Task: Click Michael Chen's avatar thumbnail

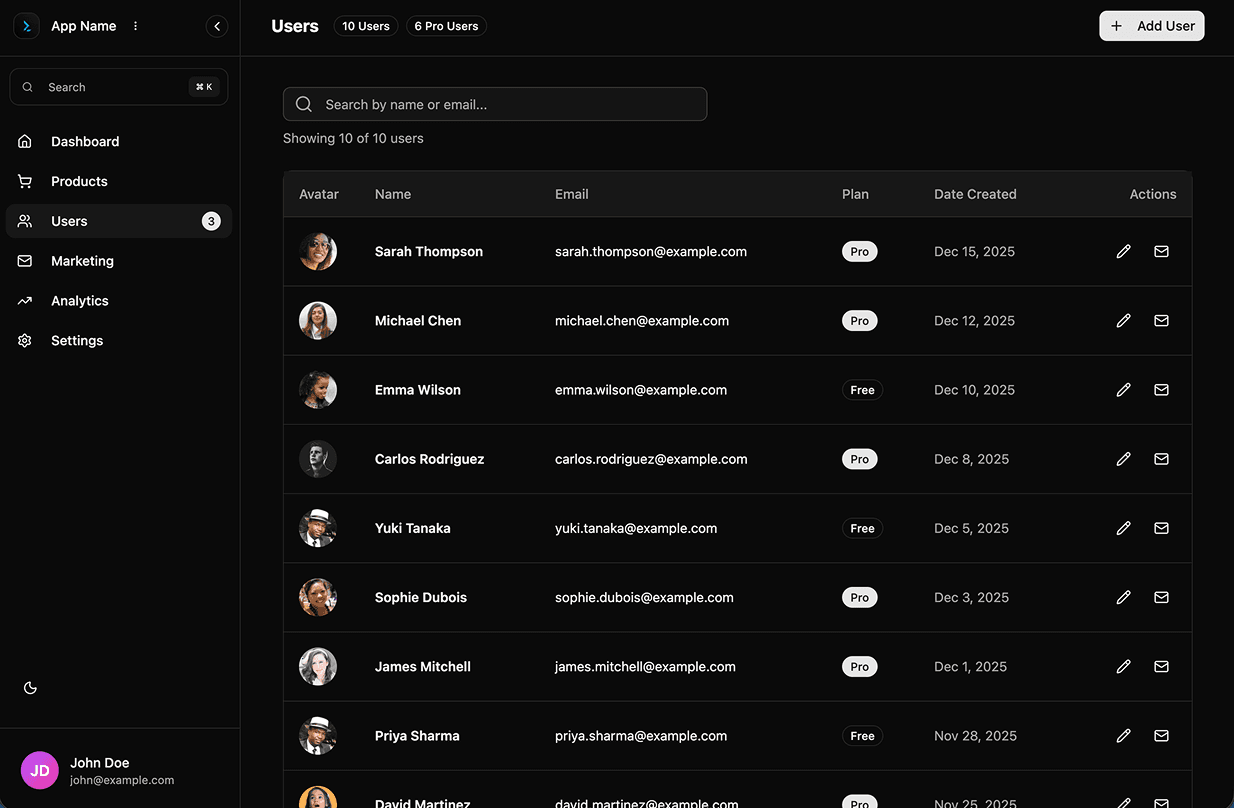Action: coord(317,320)
